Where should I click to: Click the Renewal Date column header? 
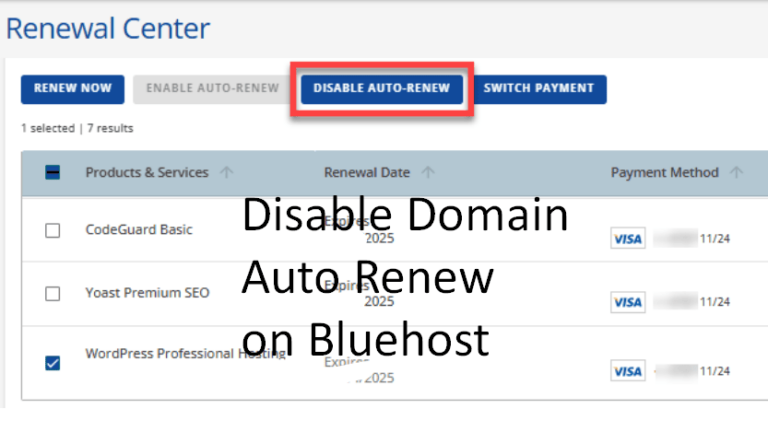pyautogui.click(x=367, y=172)
